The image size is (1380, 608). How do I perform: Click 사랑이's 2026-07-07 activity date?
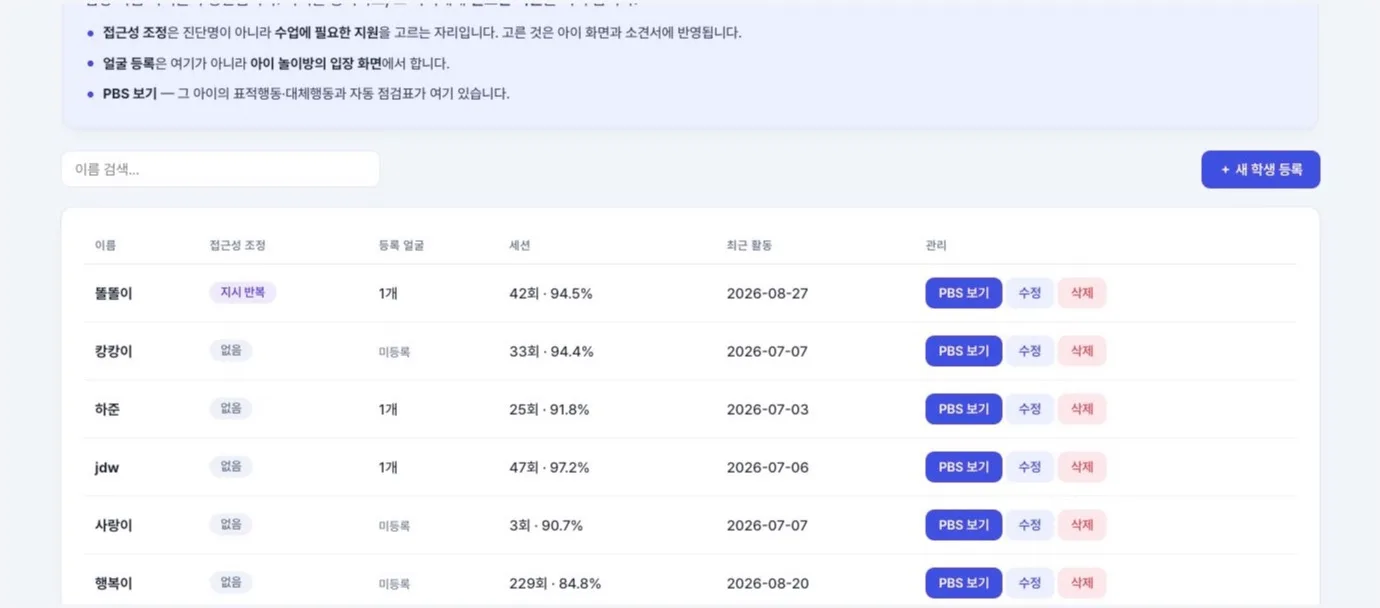(x=767, y=525)
